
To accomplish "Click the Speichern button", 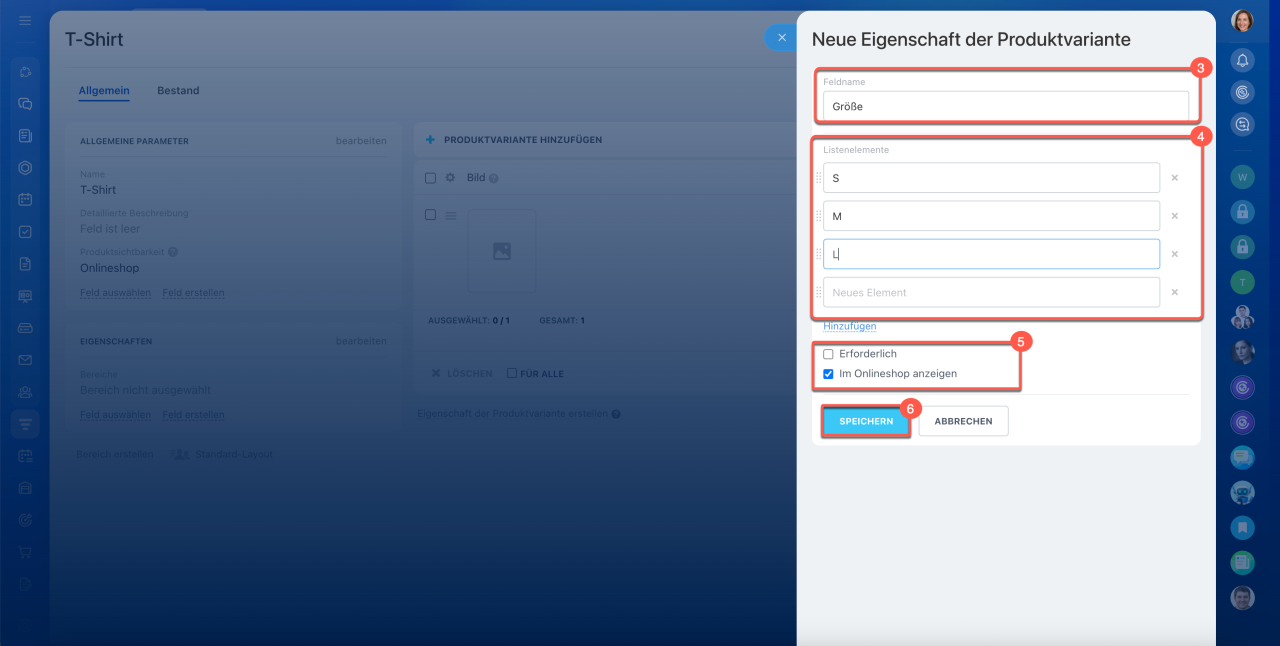I will tap(866, 421).
